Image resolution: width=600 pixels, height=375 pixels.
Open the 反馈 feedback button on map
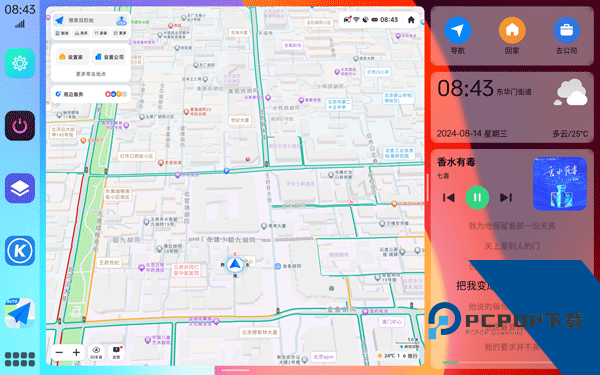tap(116, 353)
